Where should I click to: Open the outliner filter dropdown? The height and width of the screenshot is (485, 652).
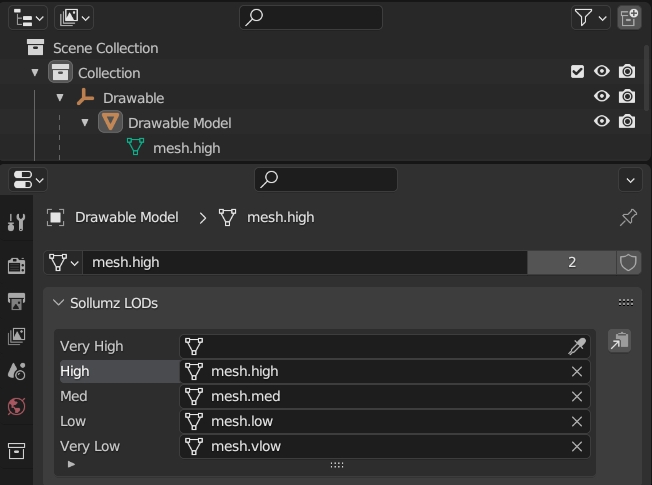590,17
